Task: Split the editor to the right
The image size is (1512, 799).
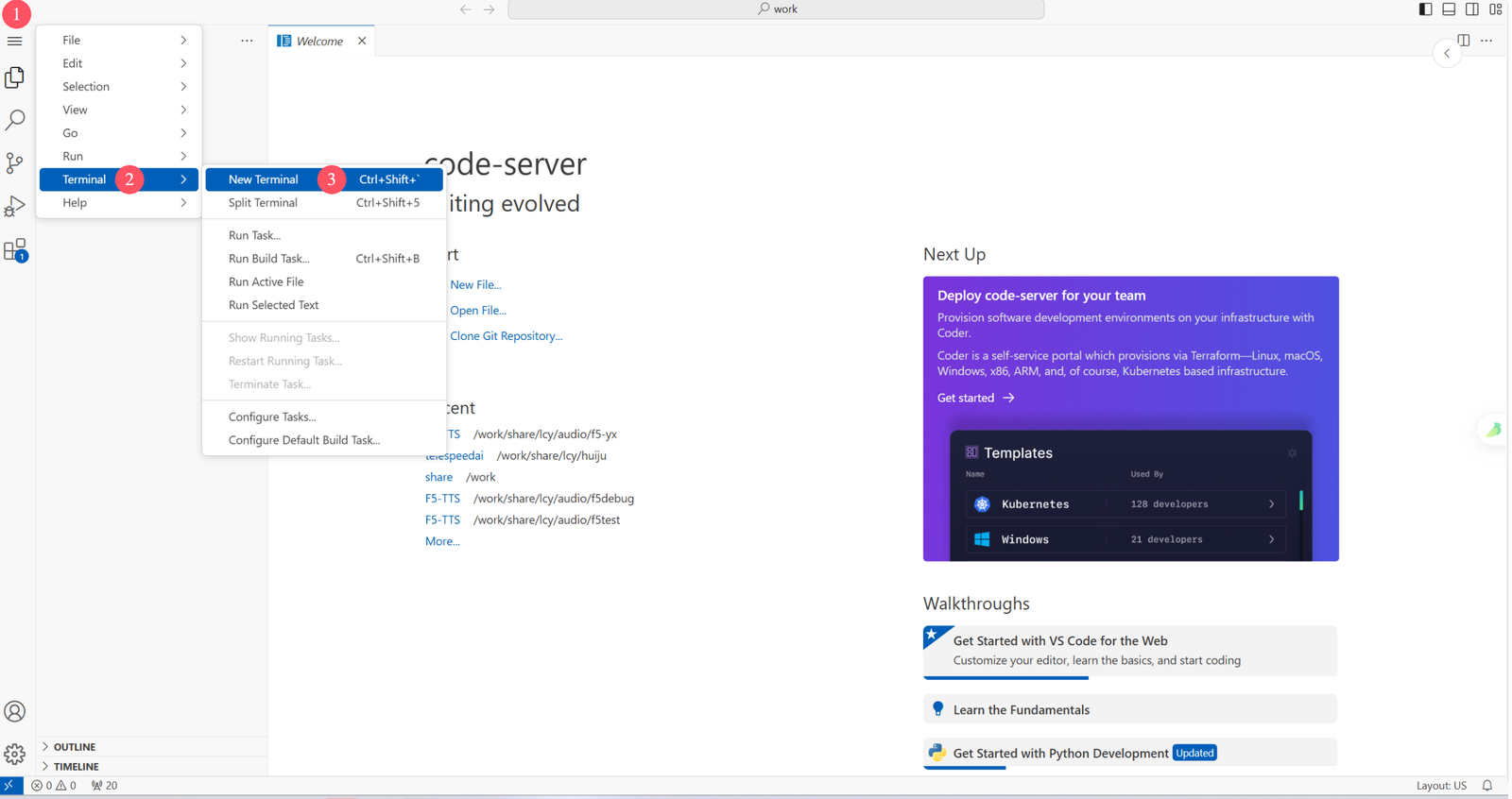Action: point(1464,41)
